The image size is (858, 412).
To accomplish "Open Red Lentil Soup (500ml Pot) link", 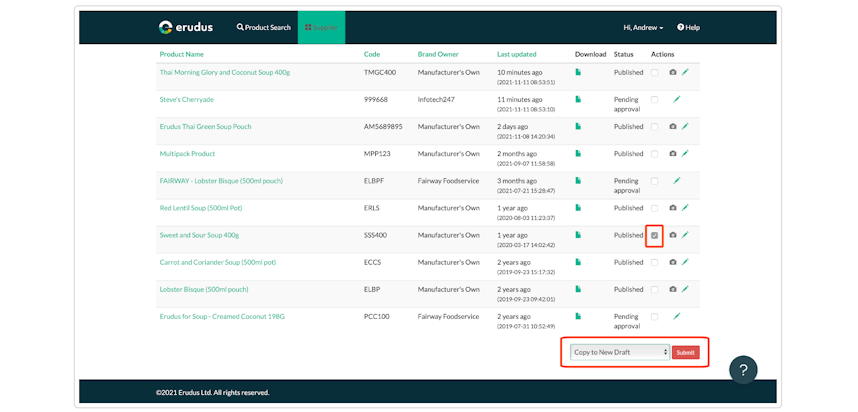I will 201,208.
